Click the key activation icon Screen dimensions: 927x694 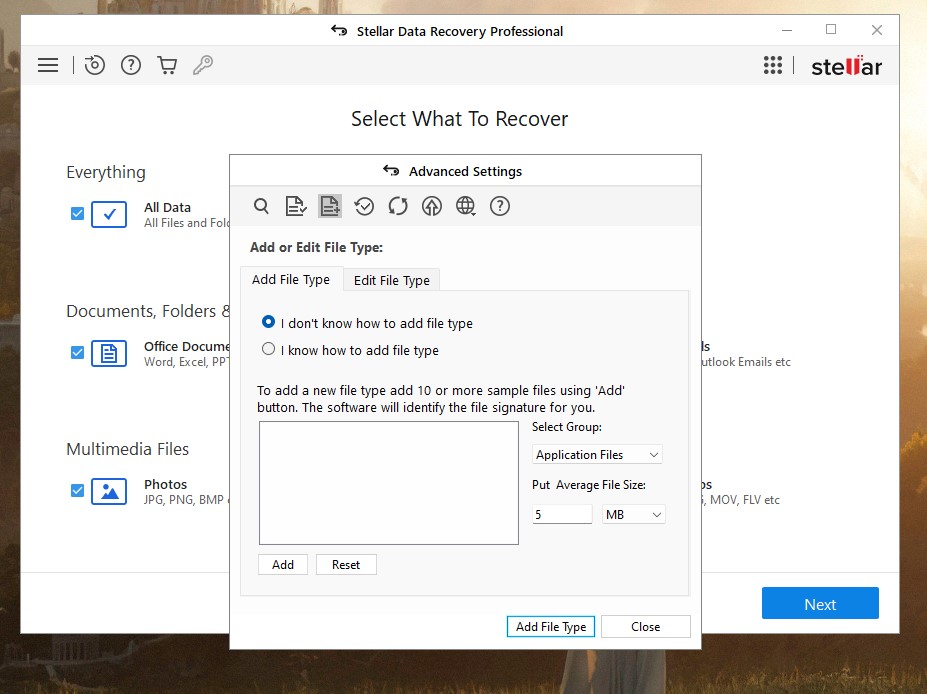pos(203,65)
